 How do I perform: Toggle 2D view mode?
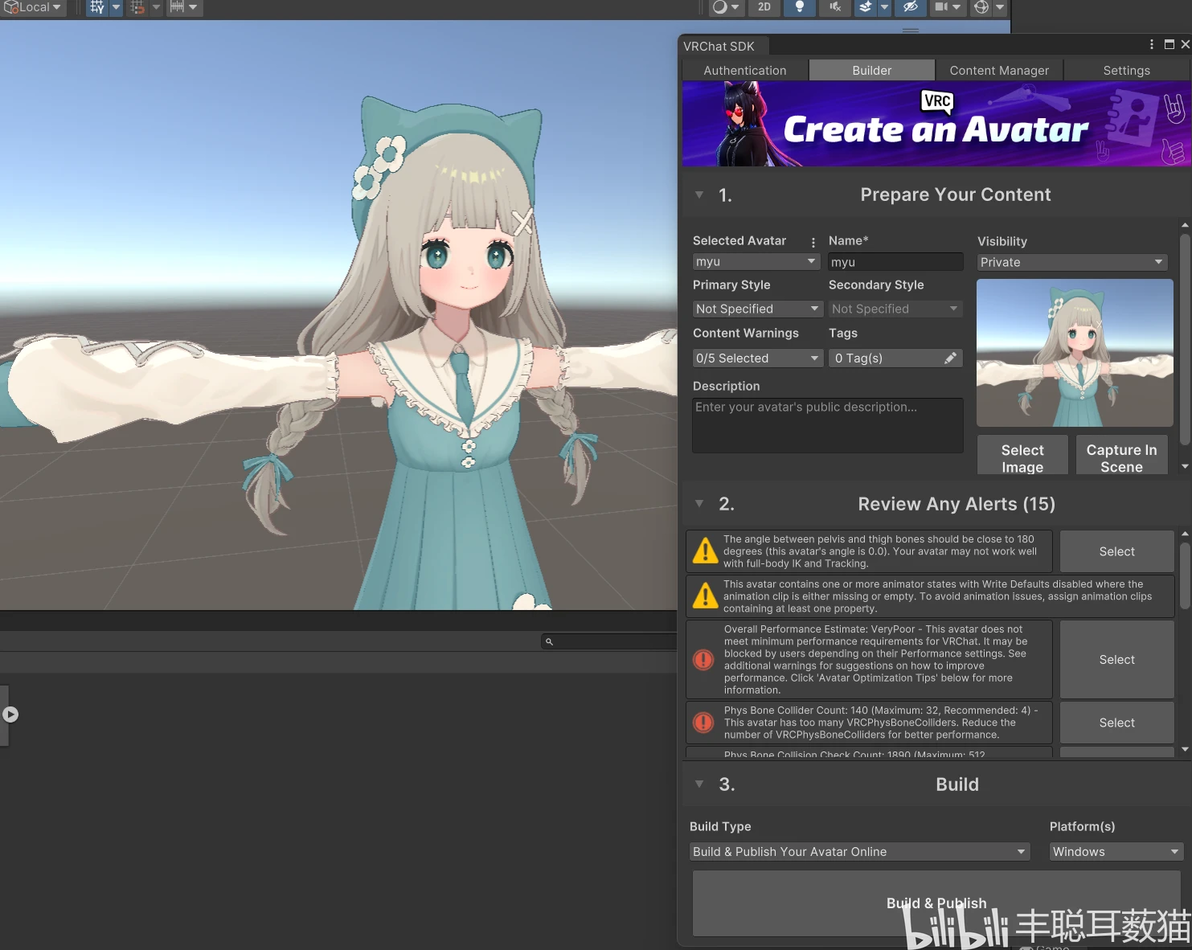764,8
